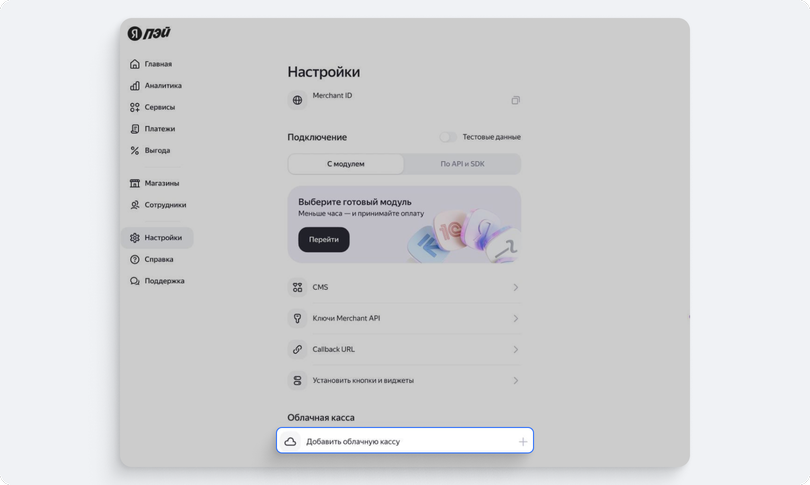The image size is (810, 485).
Task: Open Платежи receipt icon in sidebar
Action: pyautogui.click(x=135, y=129)
